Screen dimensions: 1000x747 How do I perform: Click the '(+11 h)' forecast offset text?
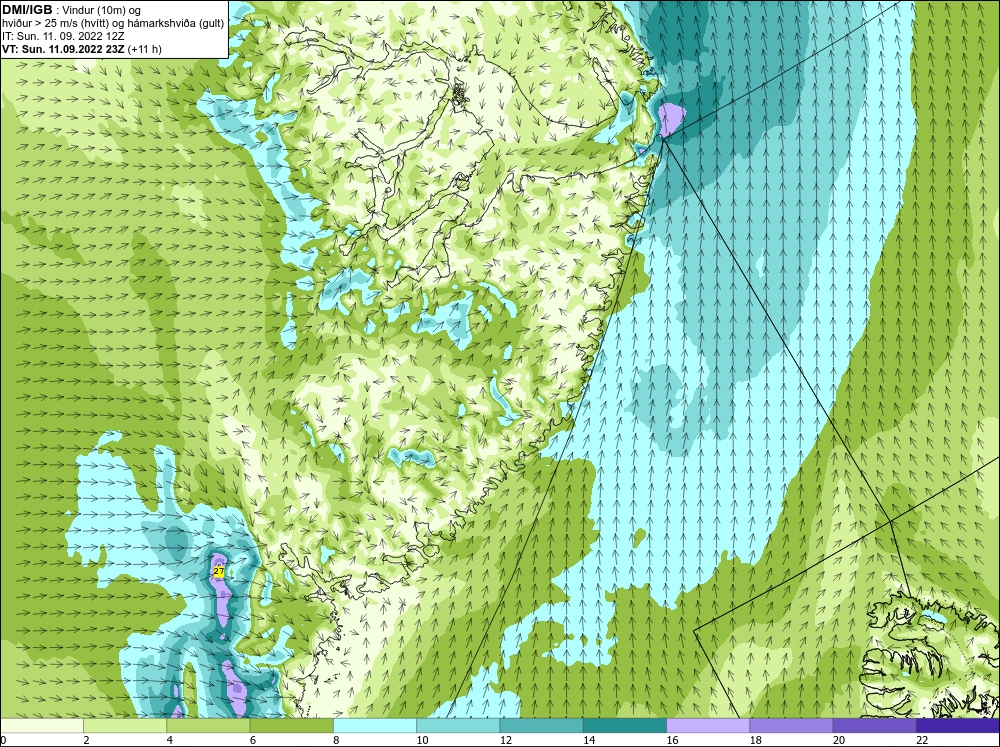(145, 49)
